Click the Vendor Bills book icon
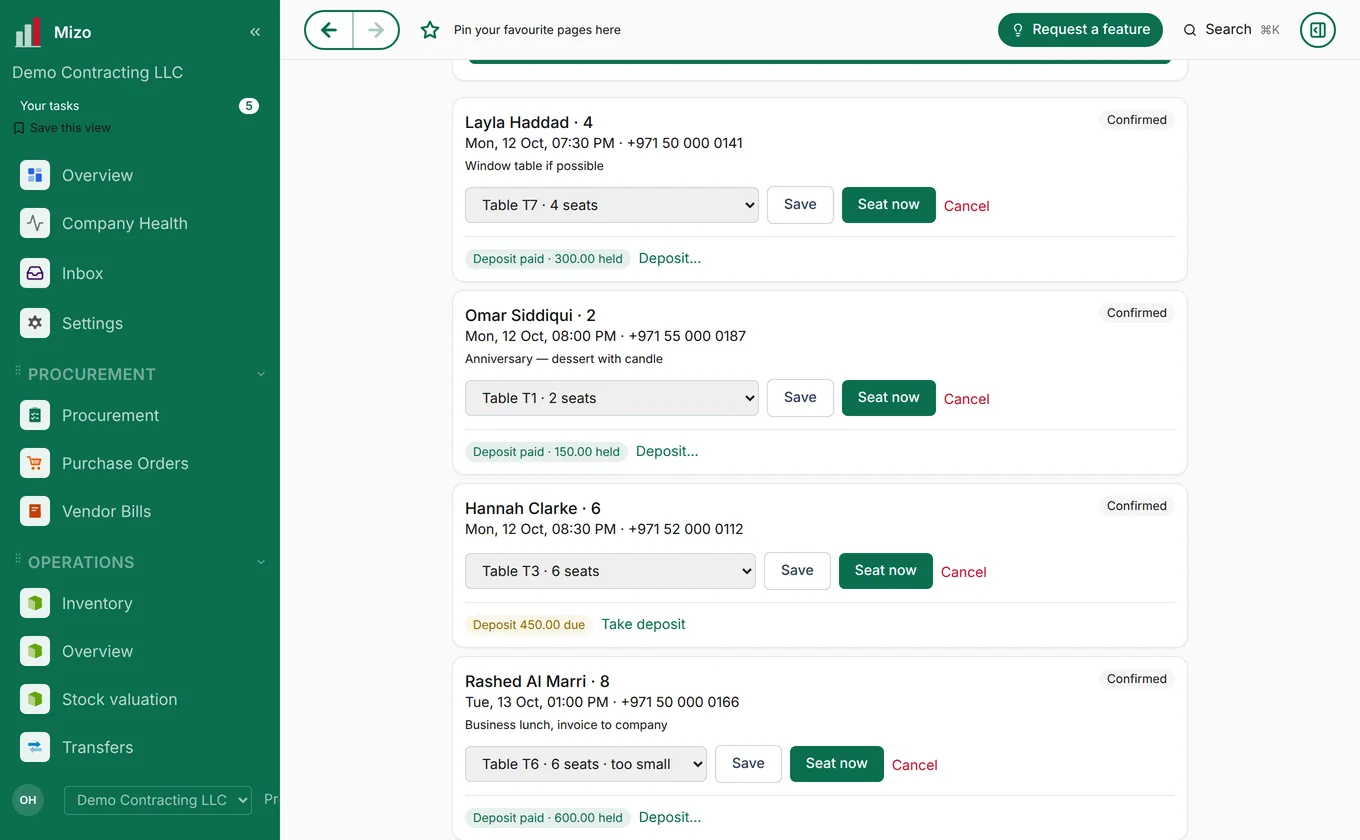The width and height of the screenshot is (1360, 840). 35,511
